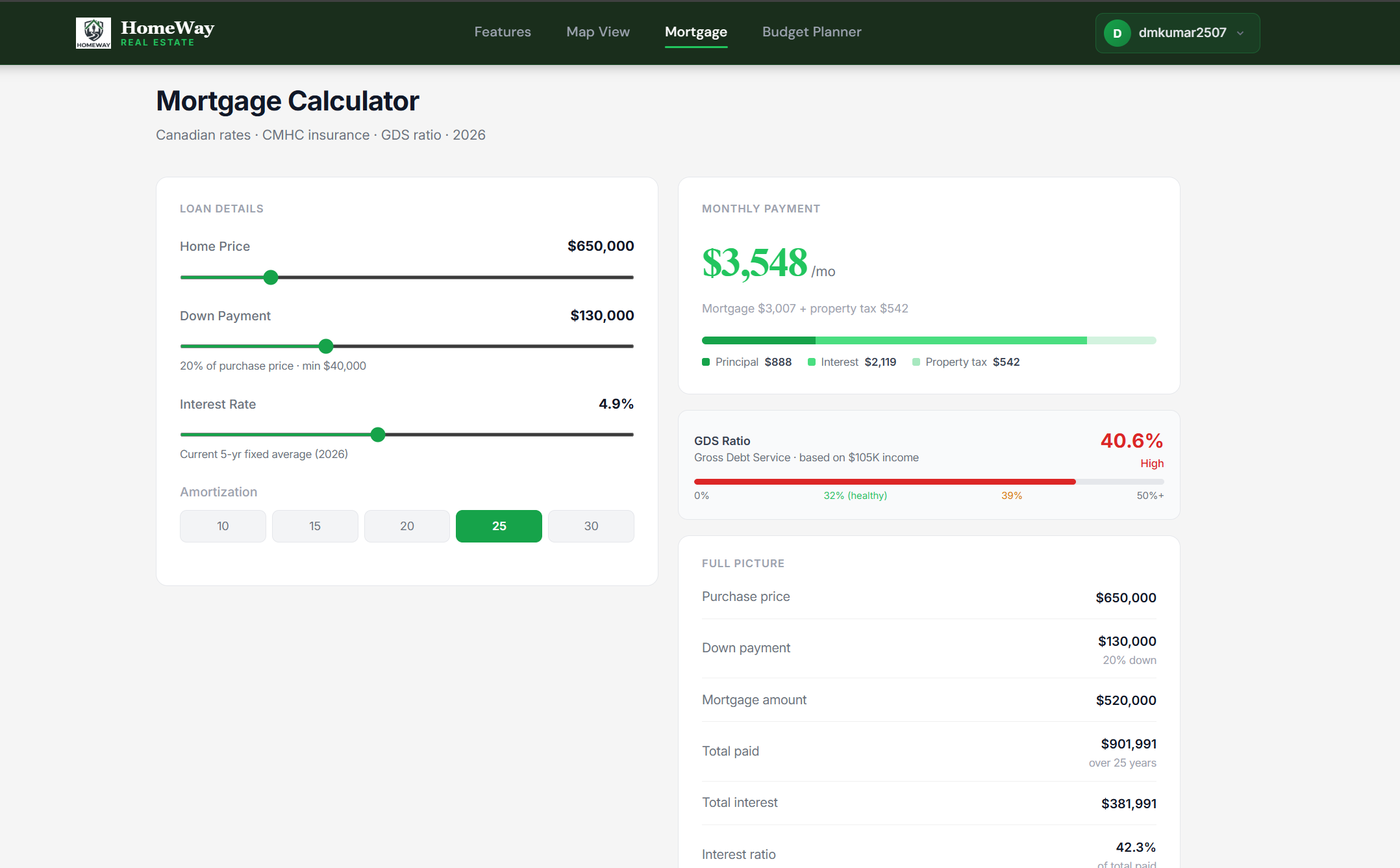Choose 20-year amortization
Image resolution: width=1400 pixels, height=868 pixels.
[x=407, y=526]
